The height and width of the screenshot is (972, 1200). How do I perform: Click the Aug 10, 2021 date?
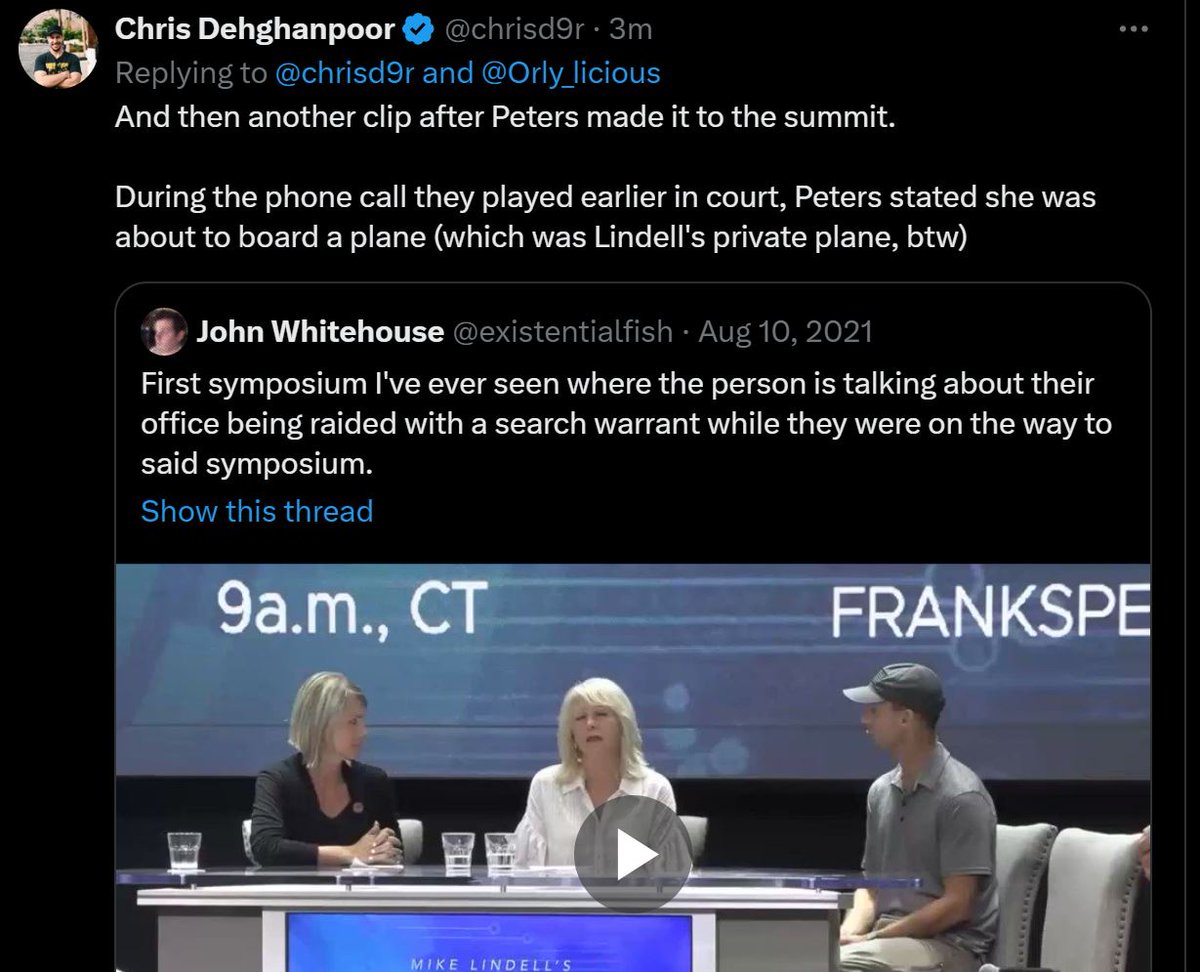pyautogui.click(x=785, y=331)
